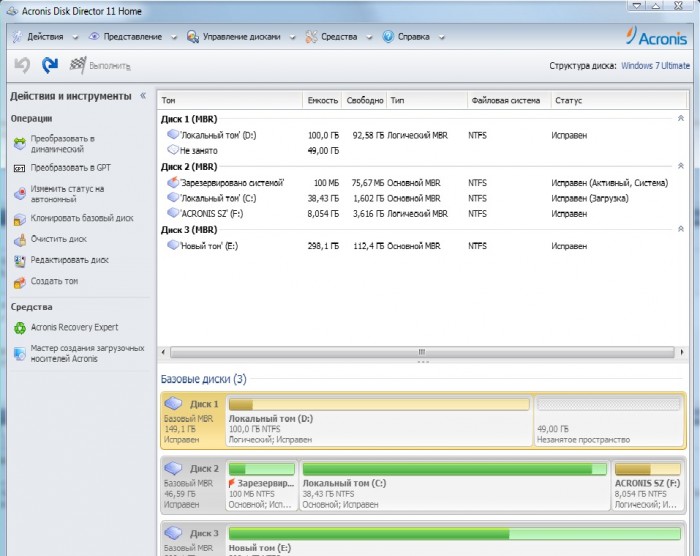Click the Windows 7 Ultimate disk structure link
The width and height of the screenshot is (700, 556).
click(x=653, y=66)
